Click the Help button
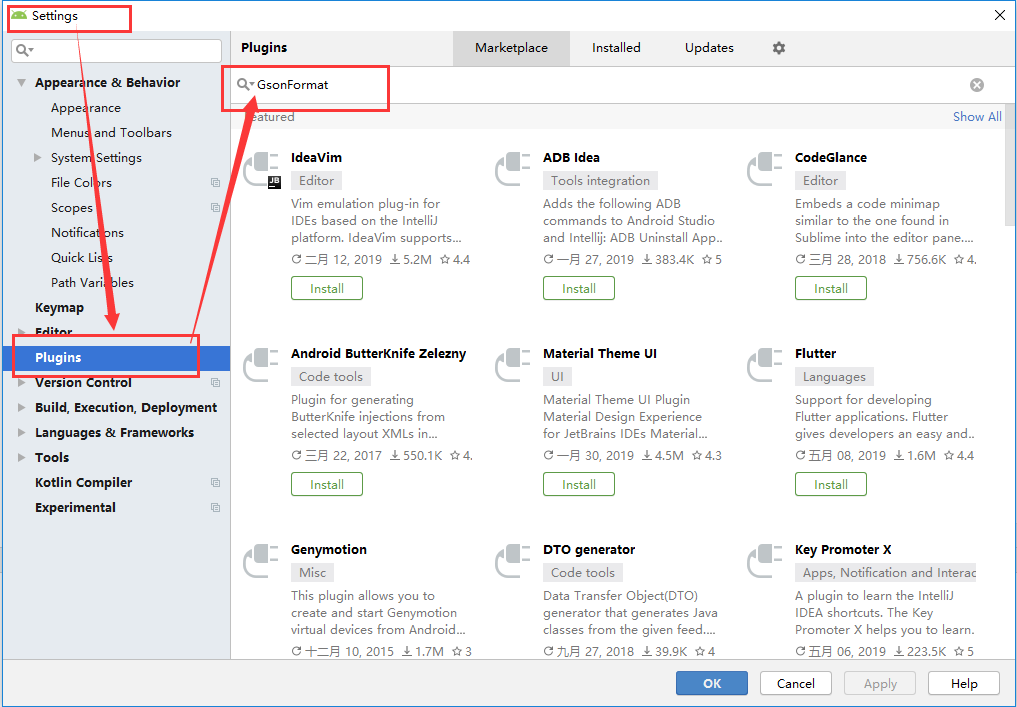The image size is (1017, 707). click(x=964, y=684)
